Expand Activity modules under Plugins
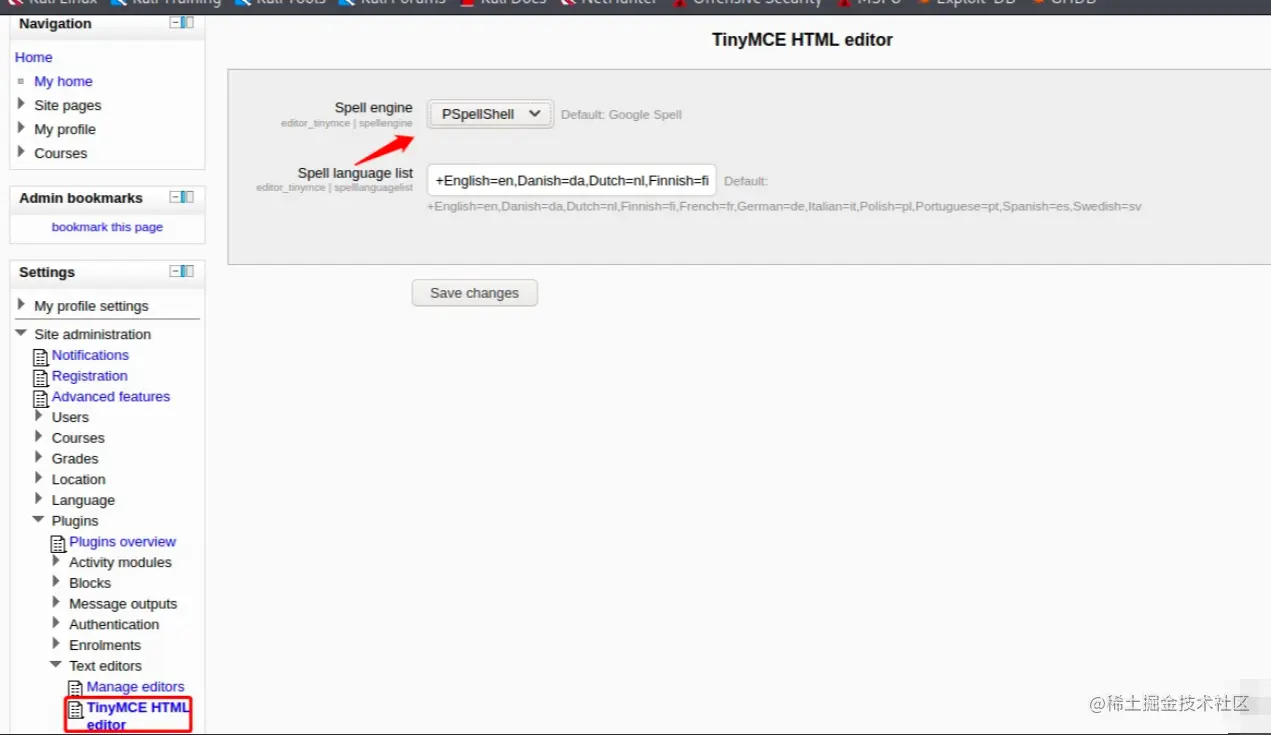The image size is (1271, 735). [57, 561]
